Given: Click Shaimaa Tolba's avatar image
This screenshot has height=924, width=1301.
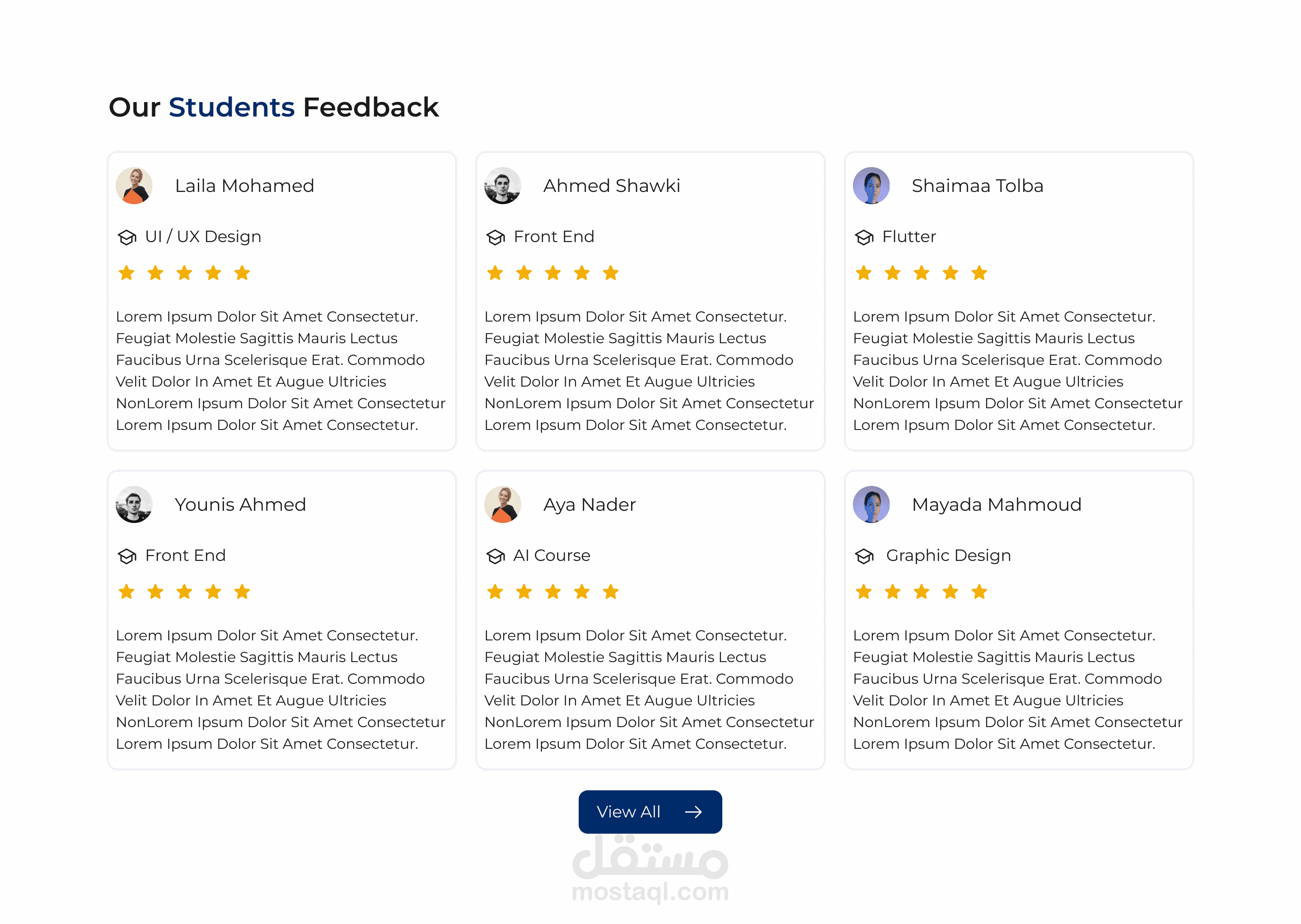Looking at the screenshot, I should (x=871, y=186).
